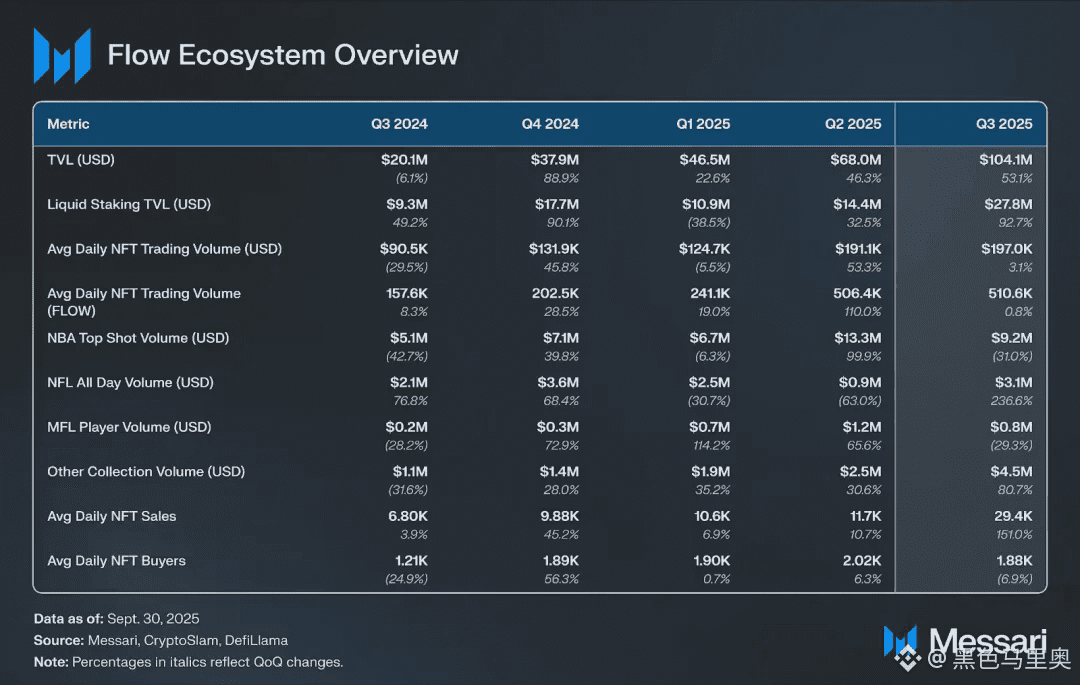
Task: Click the Q4 2024 column header
Action: (550, 124)
